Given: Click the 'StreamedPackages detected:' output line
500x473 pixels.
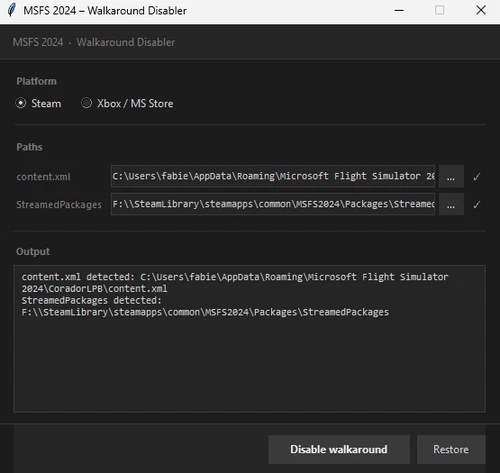Looking at the screenshot, I should [x=91, y=300].
